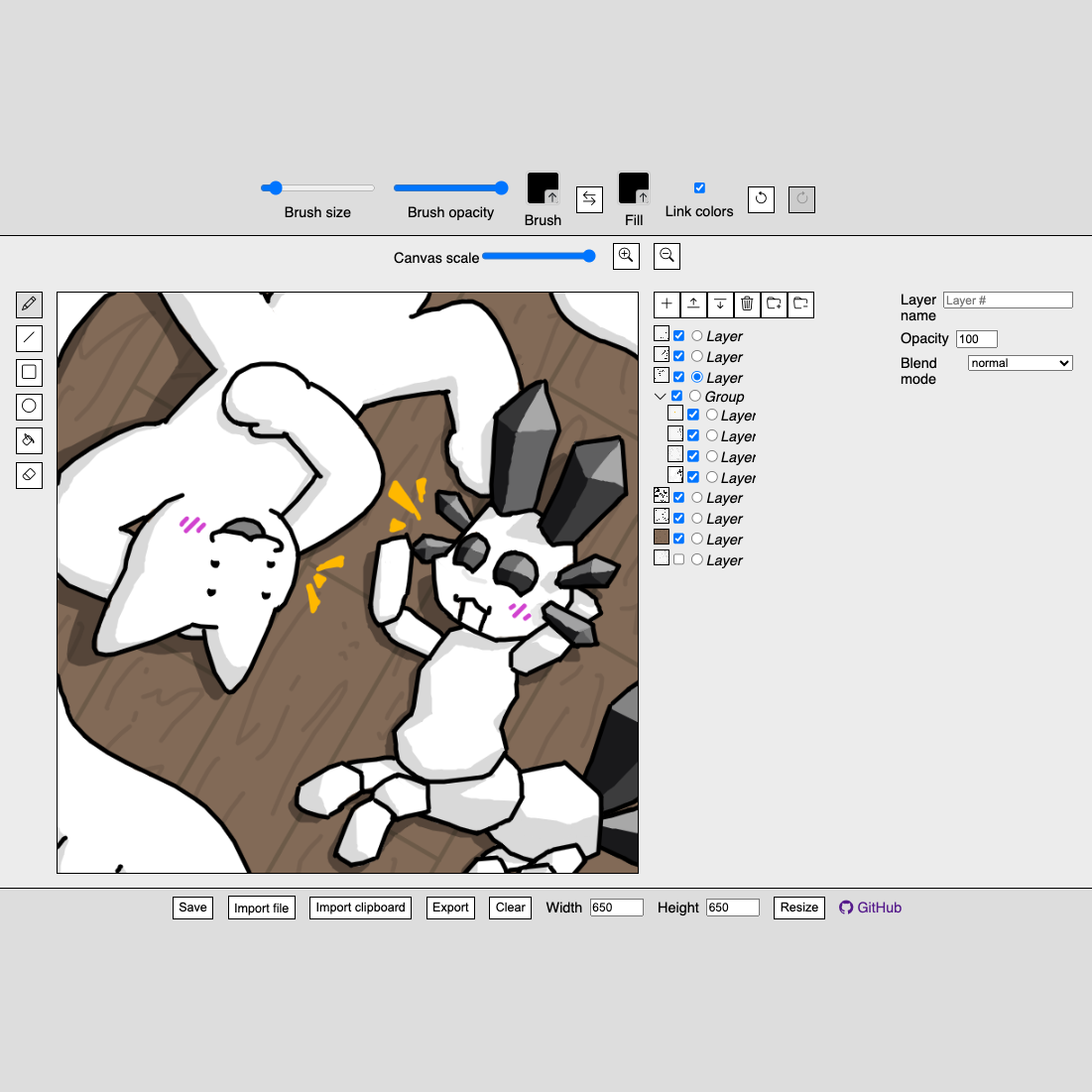
Task: Adjust the Brush size slider
Action: (x=317, y=188)
